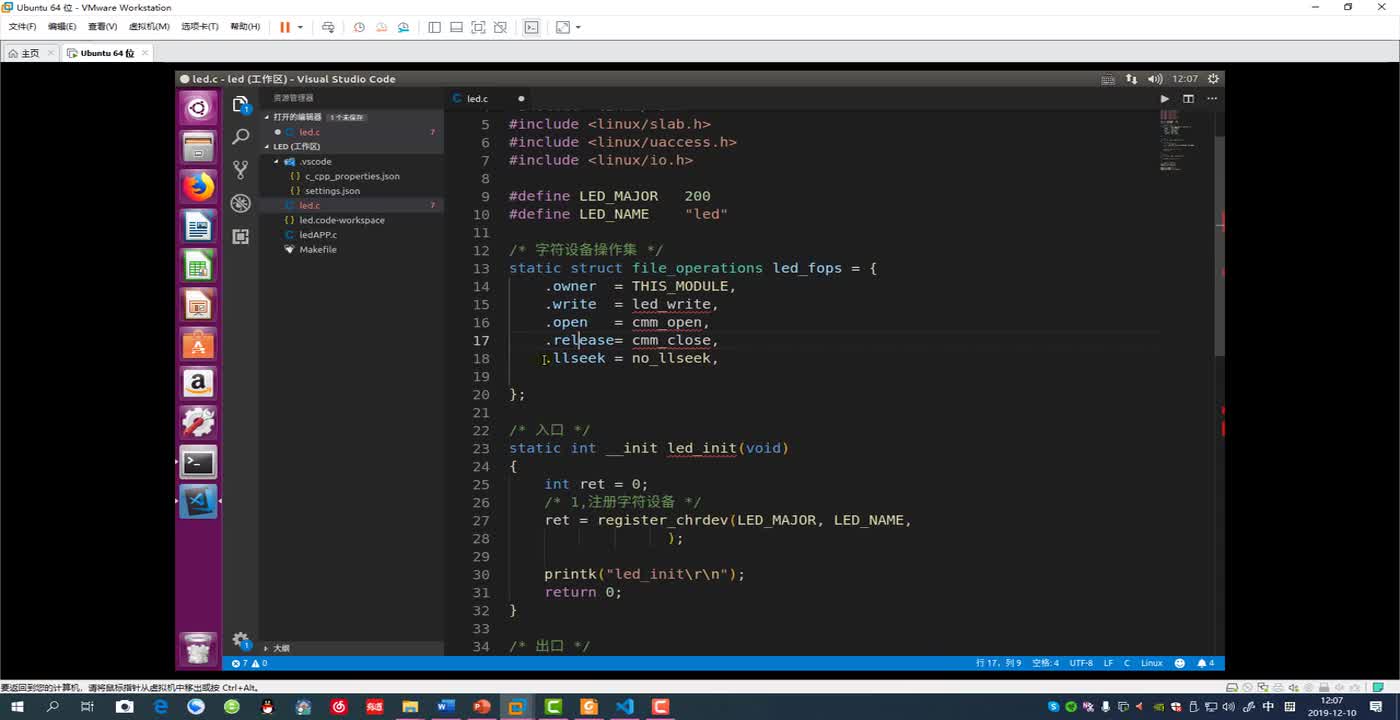Open 帮助(H) menu in VMware

coord(245,27)
